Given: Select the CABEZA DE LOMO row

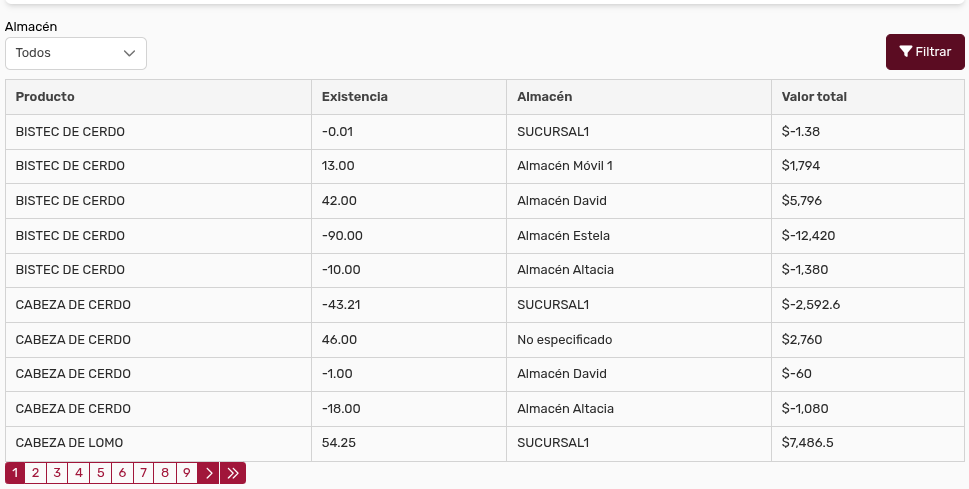Looking at the screenshot, I should (69, 443).
